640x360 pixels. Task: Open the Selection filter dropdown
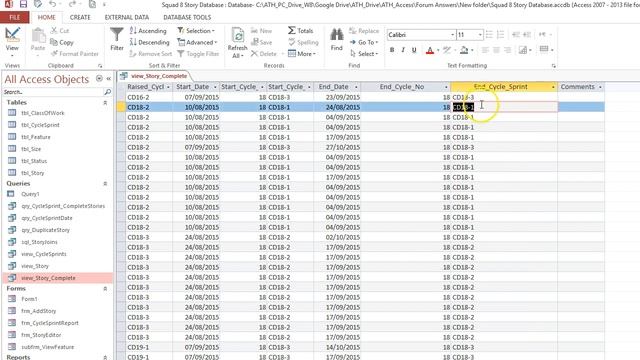click(196, 31)
